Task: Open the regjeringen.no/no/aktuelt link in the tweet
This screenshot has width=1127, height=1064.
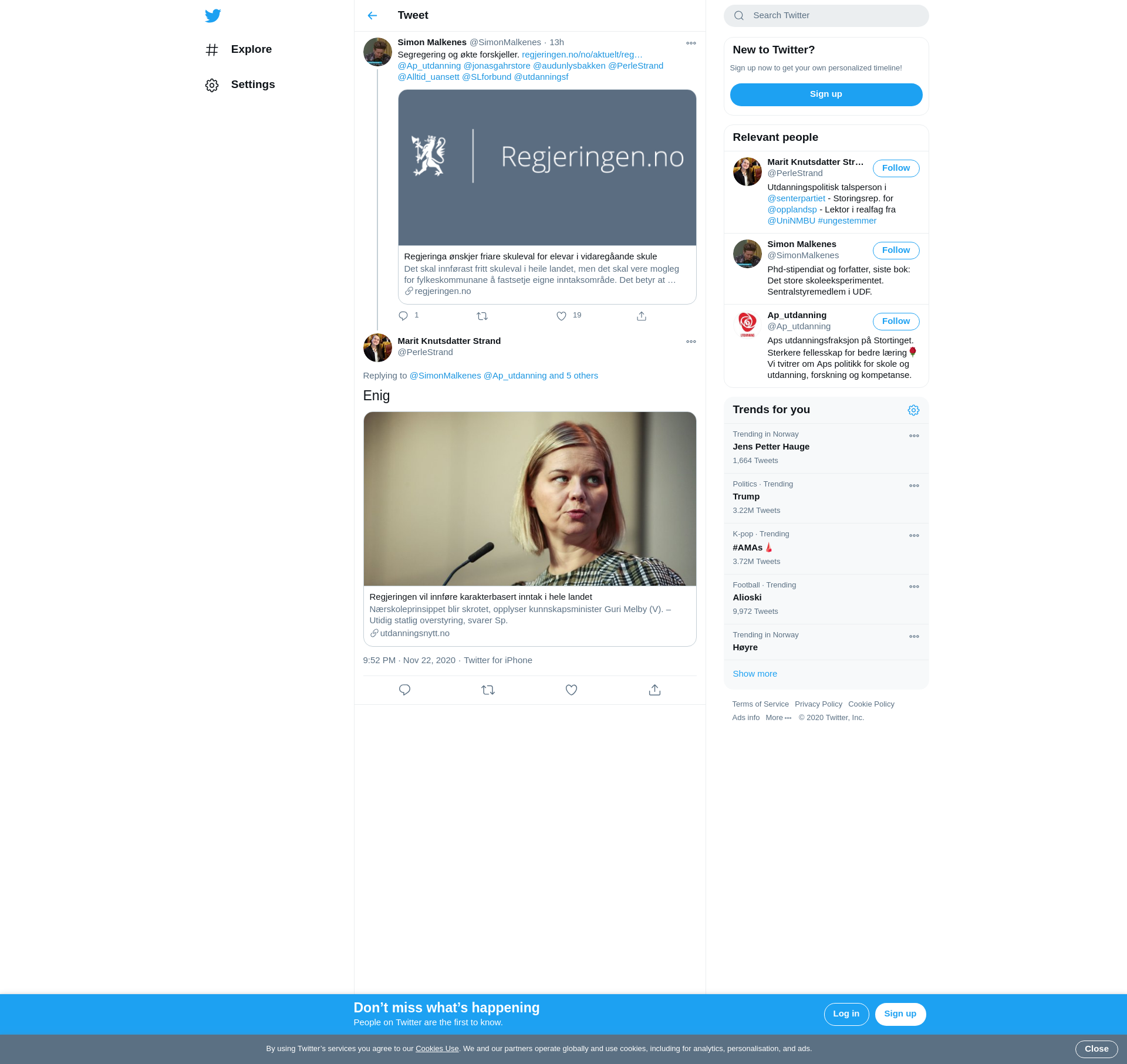Action: pos(582,55)
